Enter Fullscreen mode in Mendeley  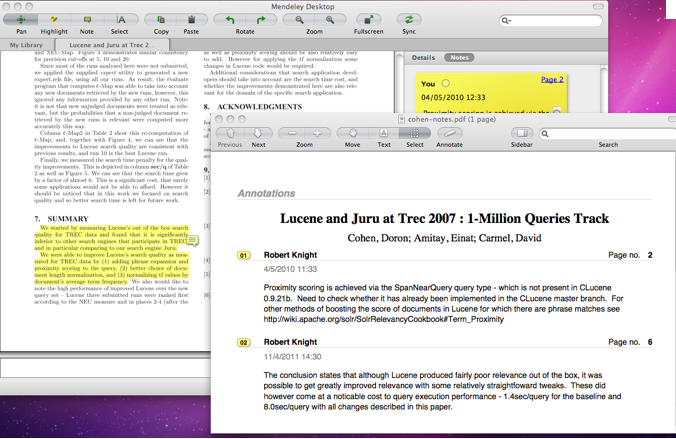click(368, 20)
